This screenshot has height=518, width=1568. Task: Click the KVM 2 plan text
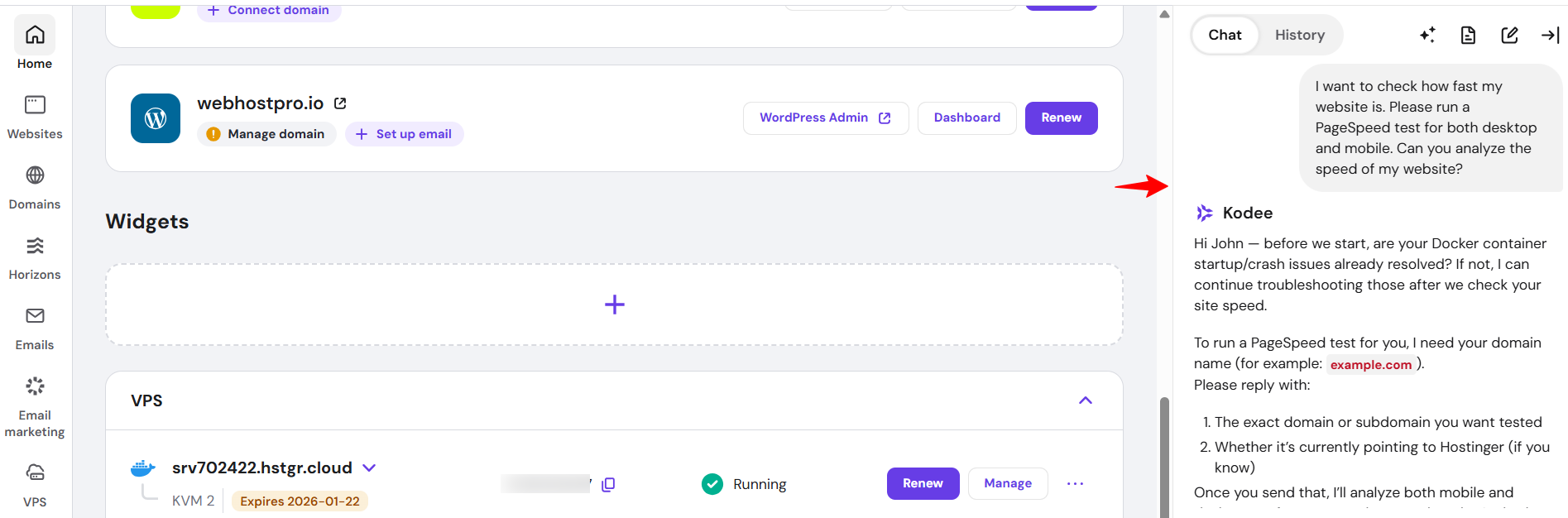tap(193, 501)
